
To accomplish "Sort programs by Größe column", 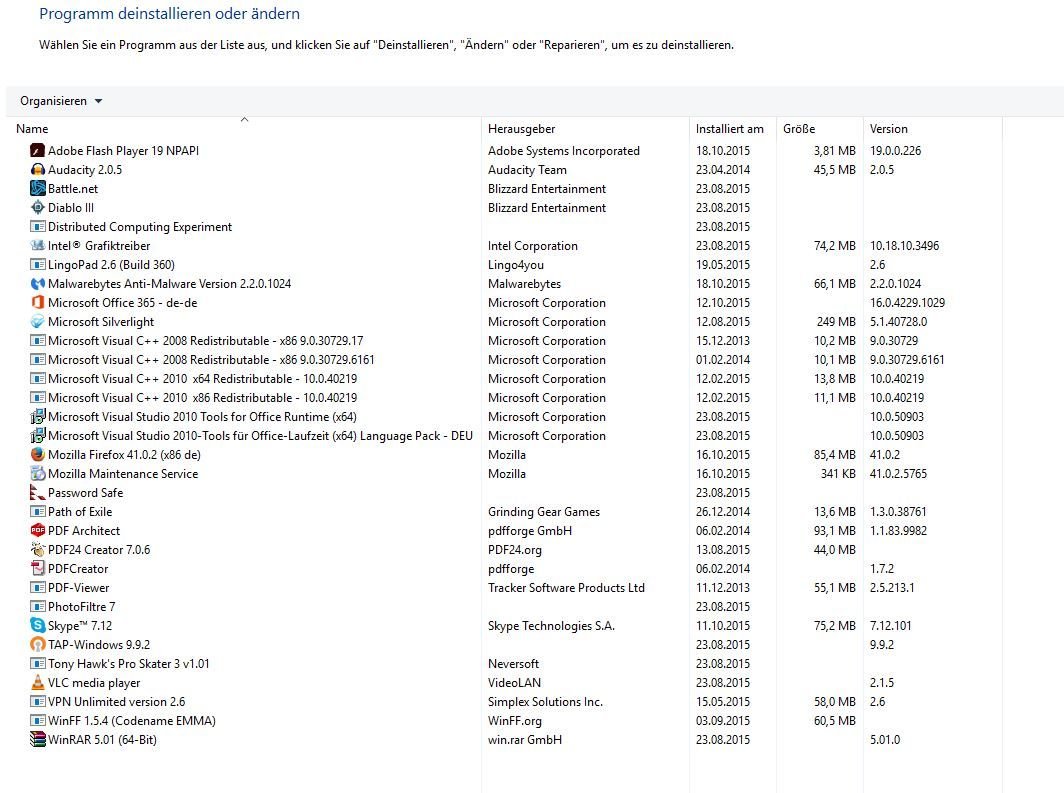I will click(799, 129).
